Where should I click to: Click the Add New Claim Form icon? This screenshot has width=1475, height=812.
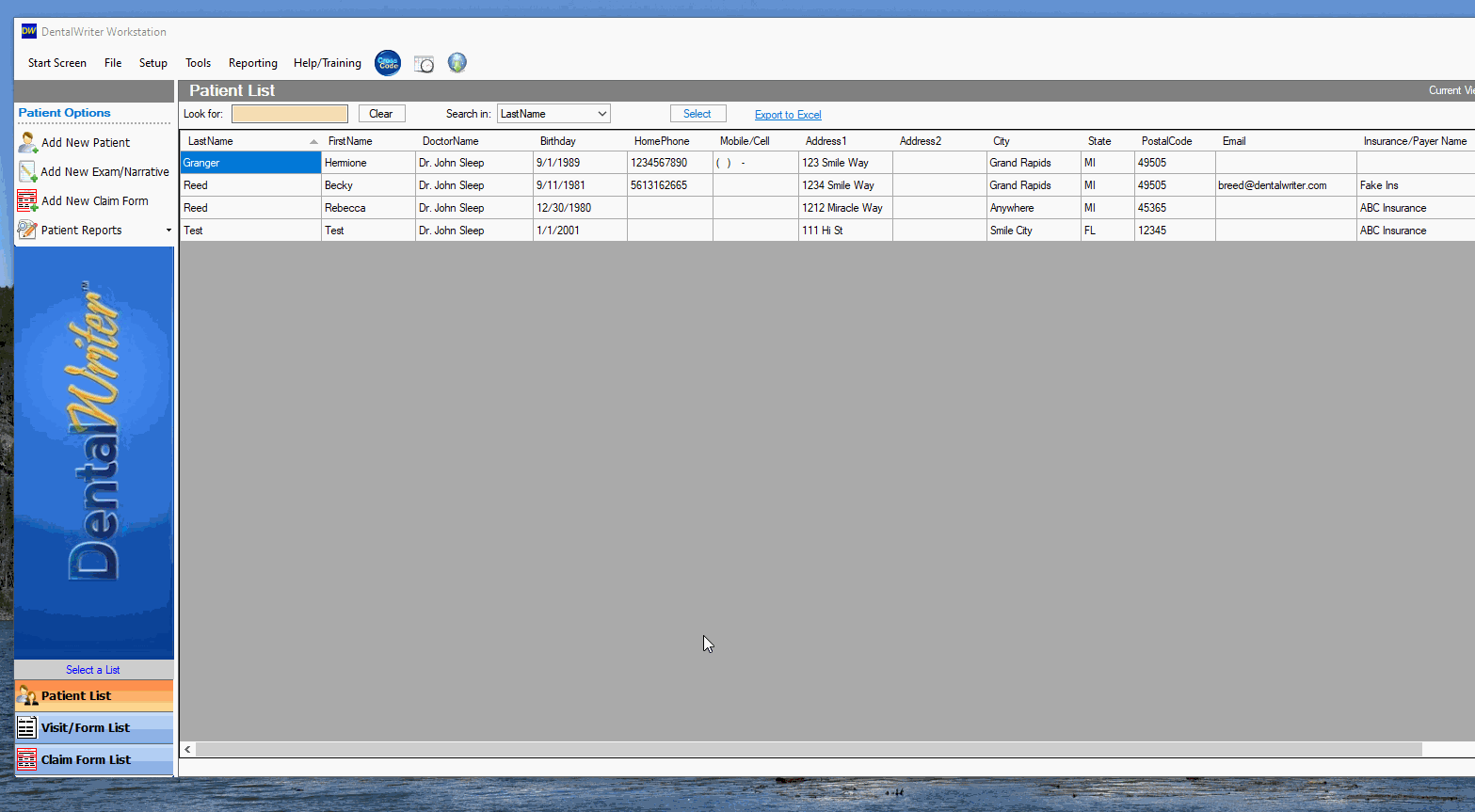(28, 201)
